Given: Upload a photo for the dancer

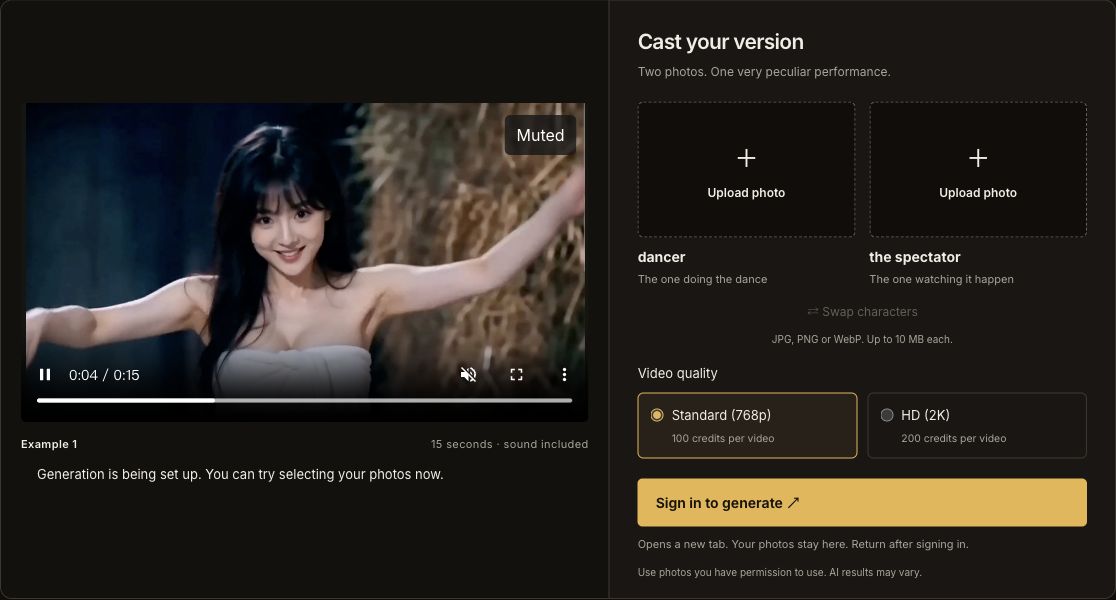Looking at the screenshot, I should [746, 169].
